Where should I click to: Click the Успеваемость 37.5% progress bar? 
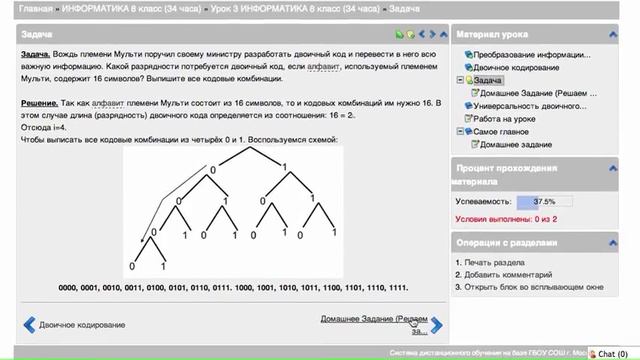click(x=544, y=202)
